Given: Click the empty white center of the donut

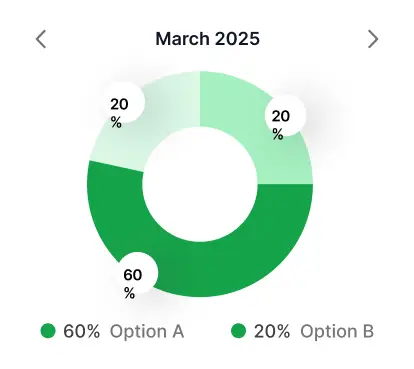Looking at the screenshot, I should (x=200, y=184).
